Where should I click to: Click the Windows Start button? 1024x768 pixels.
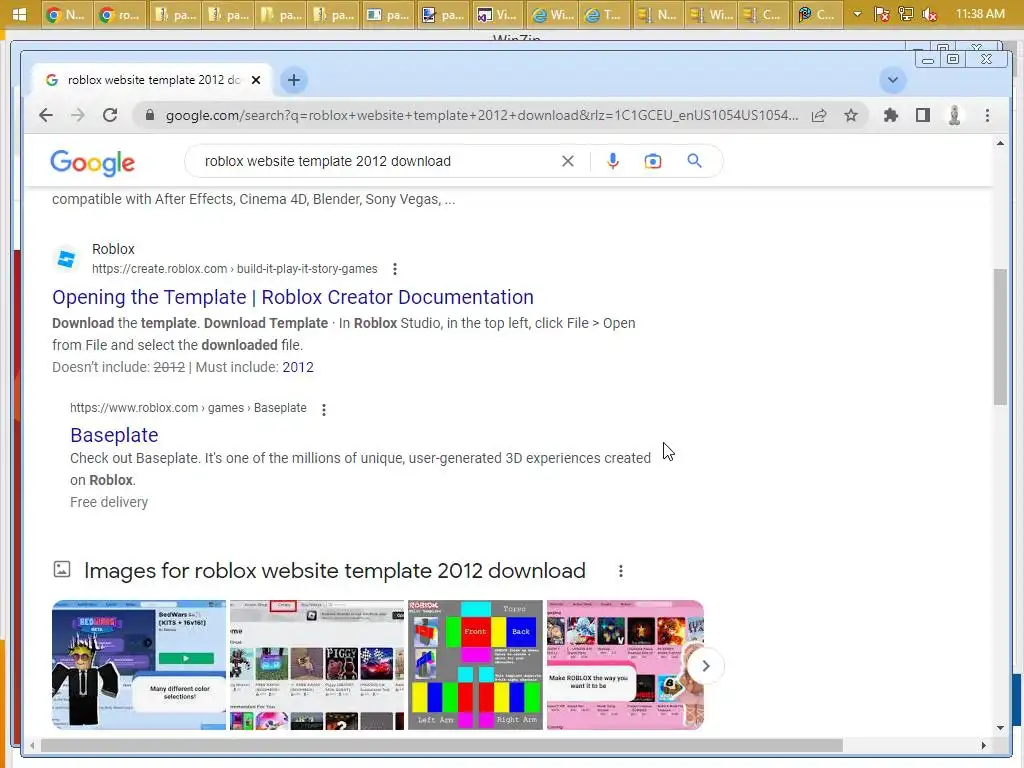pos(20,14)
